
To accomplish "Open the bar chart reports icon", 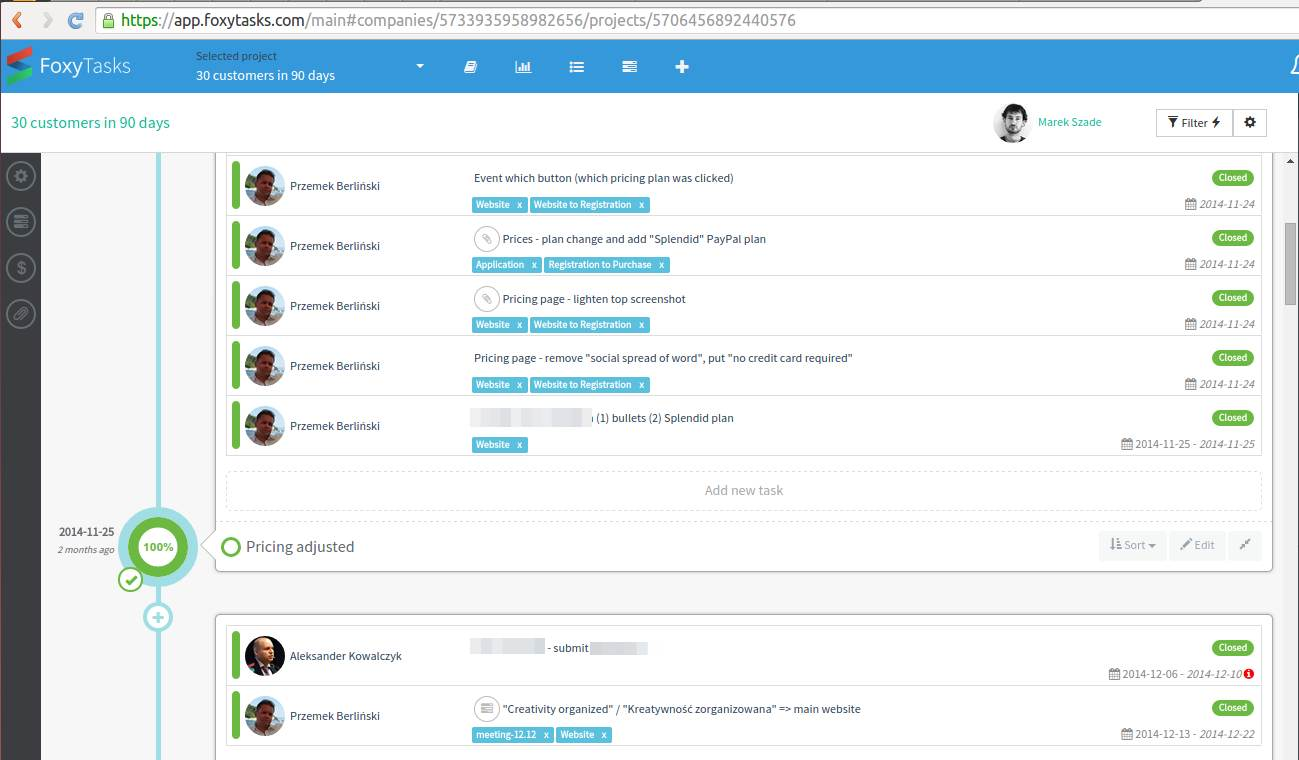I will point(523,67).
